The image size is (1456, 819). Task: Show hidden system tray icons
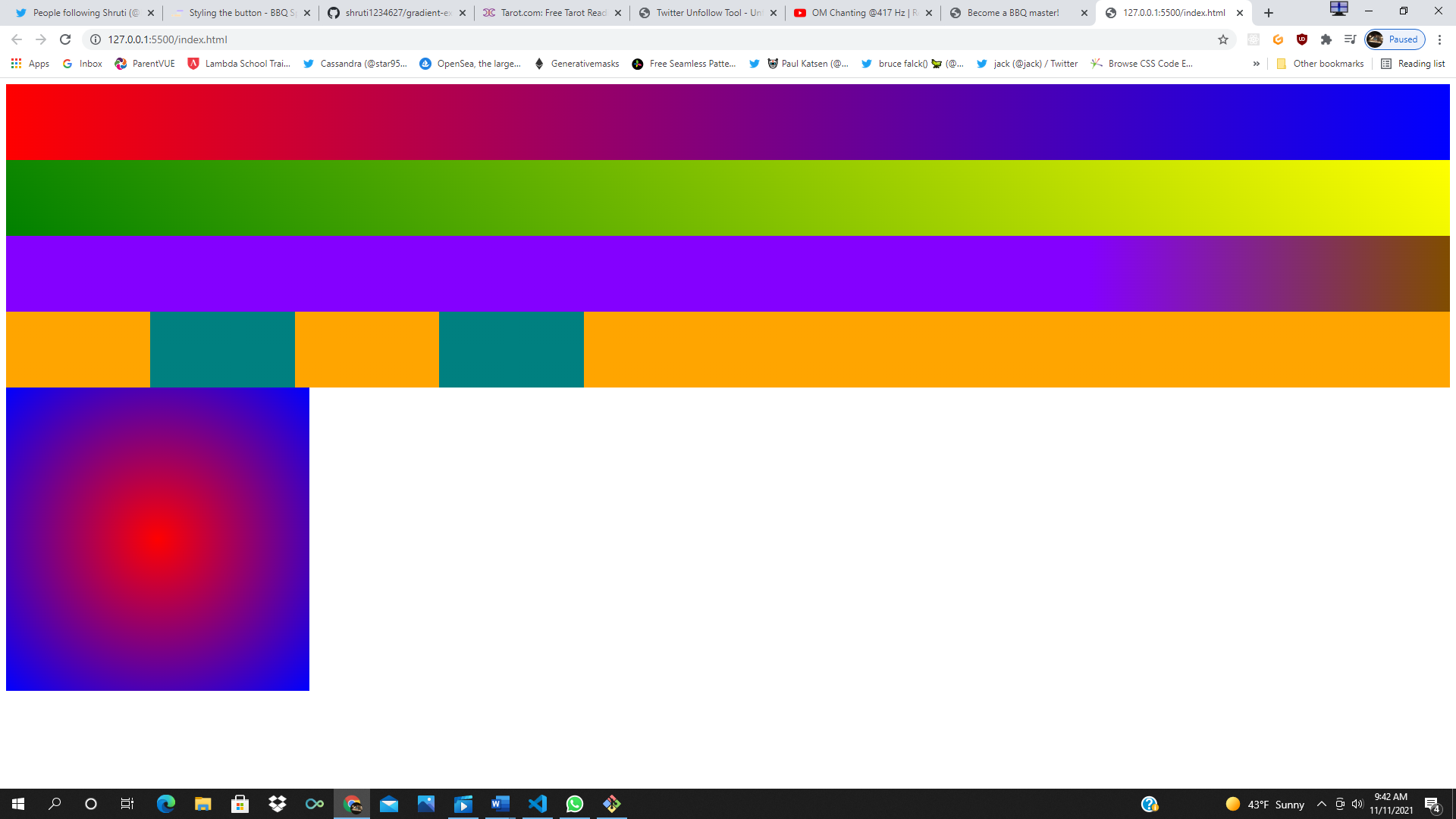pos(1322,804)
